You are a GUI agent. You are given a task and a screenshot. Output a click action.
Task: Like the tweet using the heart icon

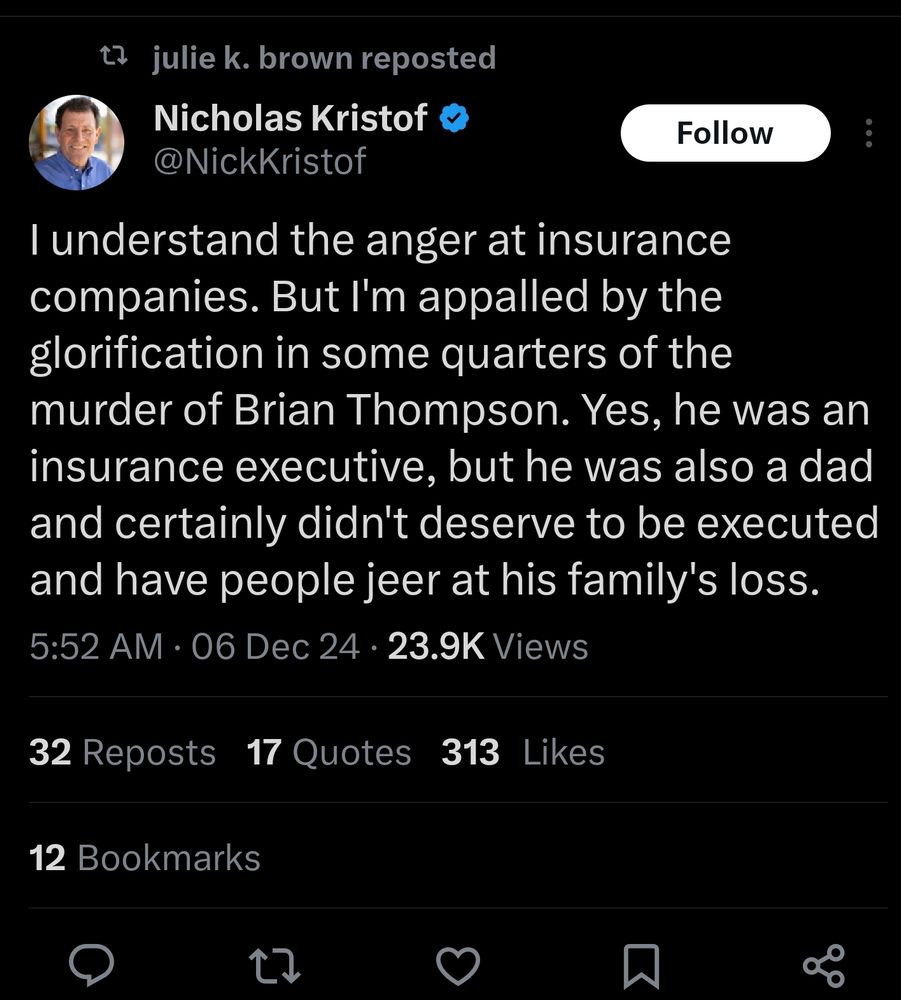458,965
